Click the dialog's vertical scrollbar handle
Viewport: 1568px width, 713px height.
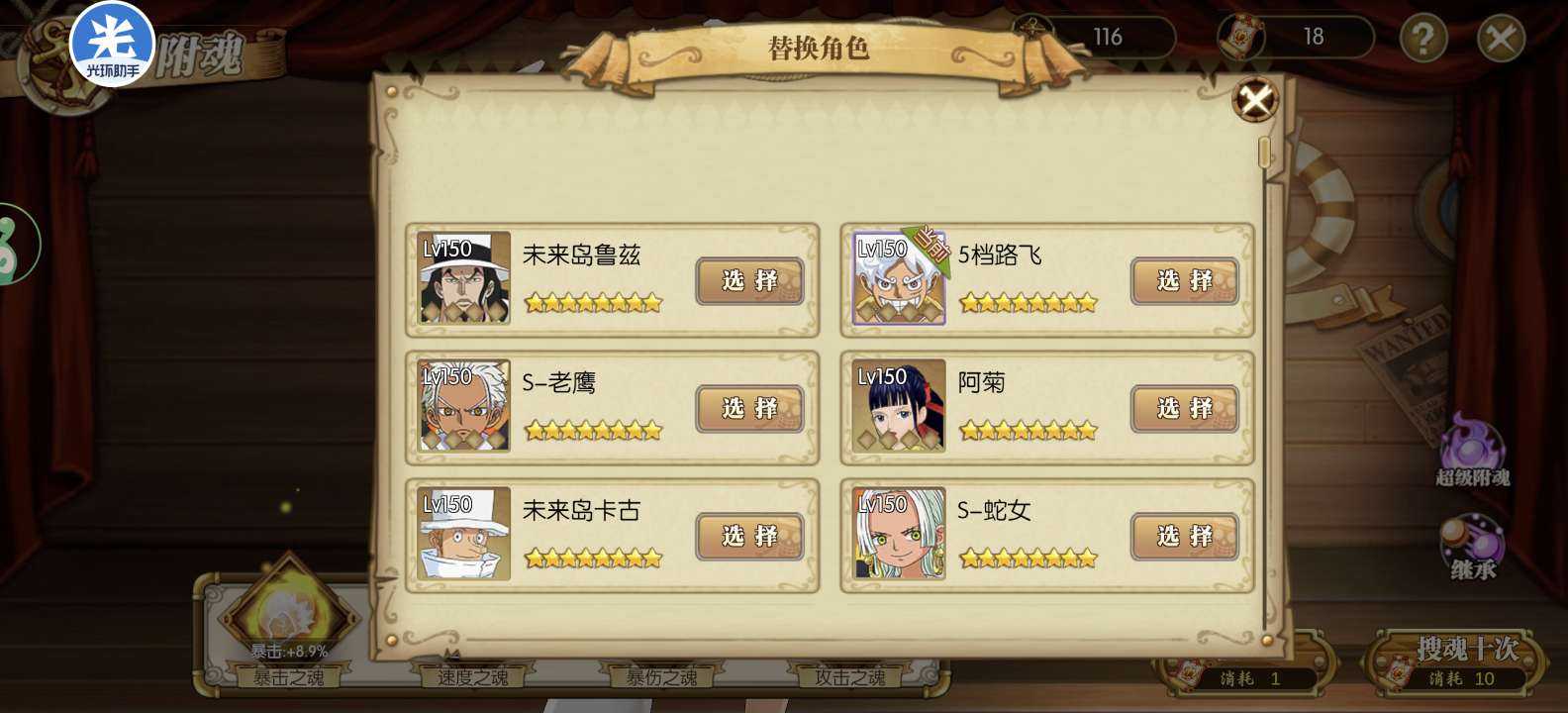[x=1264, y=153]
